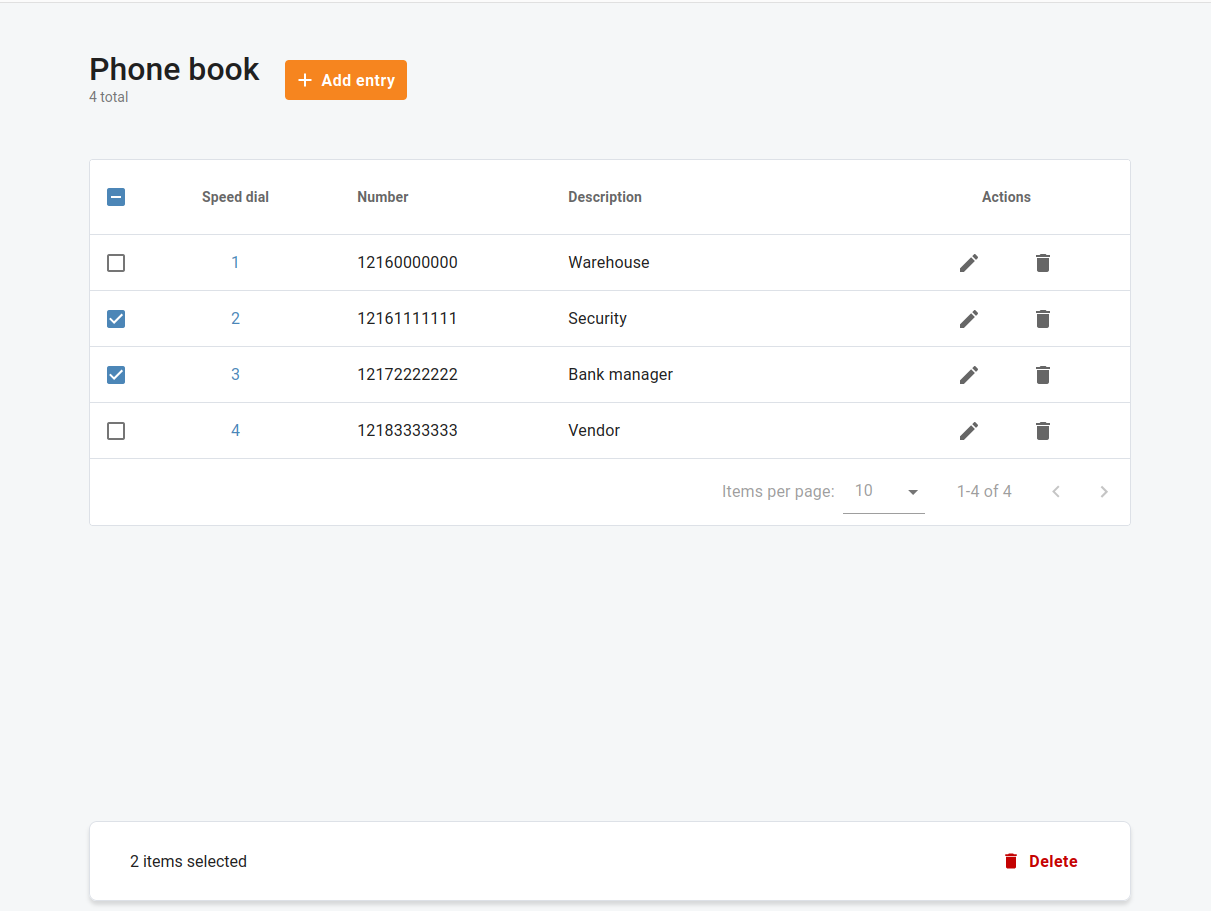Click the pencil icon for Security
The image size is (1211, 911).
[x=968, y=319]
